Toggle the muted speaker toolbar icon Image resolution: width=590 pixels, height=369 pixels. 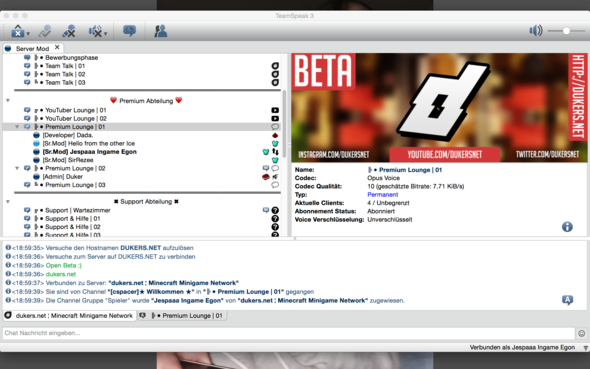point(95,31)
